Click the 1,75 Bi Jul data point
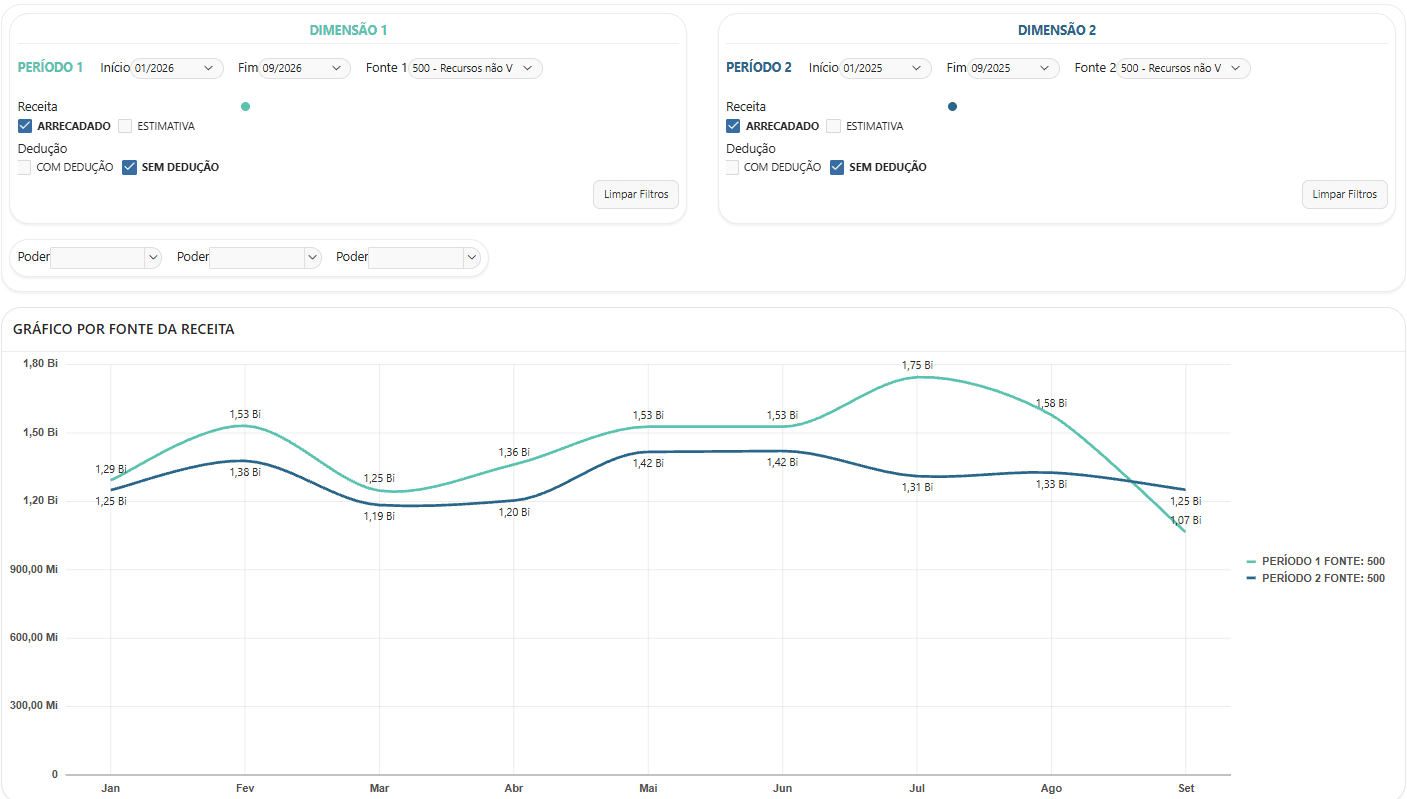The width and height of the screenshot is (1407, 799). click(x=917, y=377)
